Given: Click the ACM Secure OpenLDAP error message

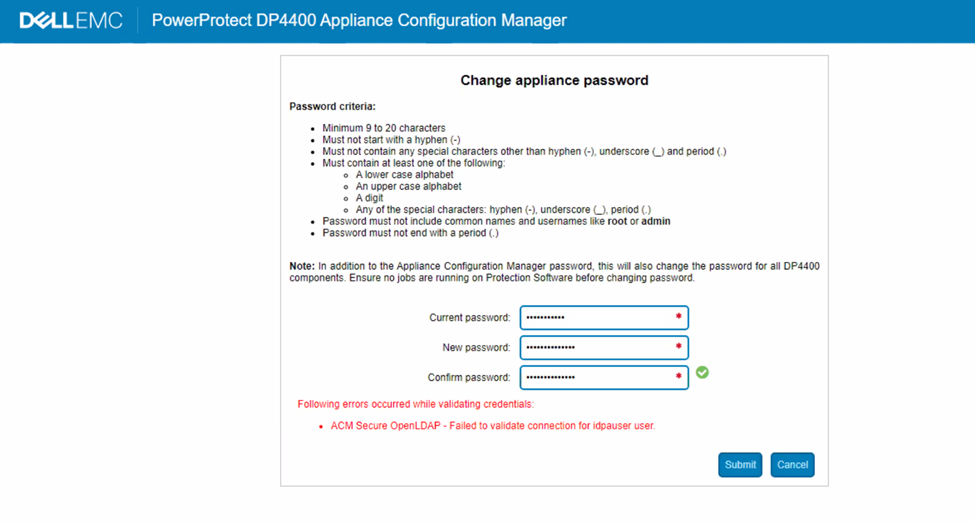Looking at the screenshot, I should tap(492, 426).
